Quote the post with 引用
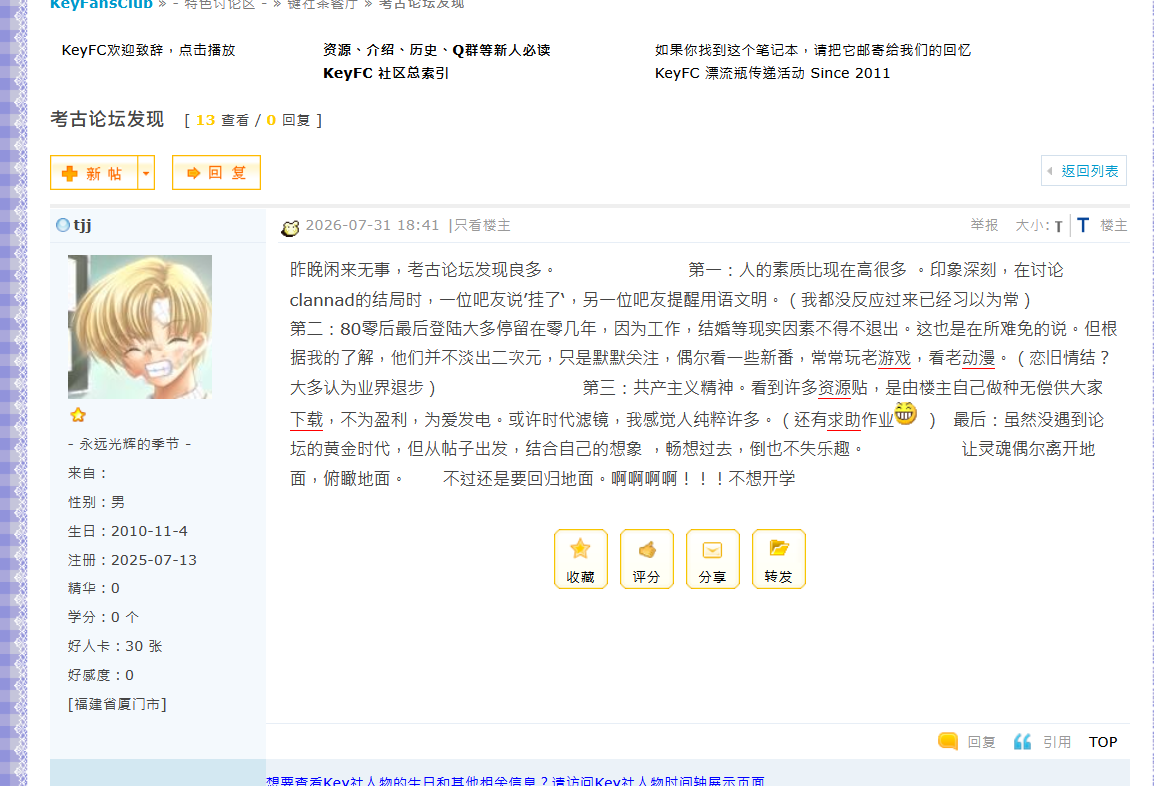Image resolution: width=1154 pixels, height=786 pixels. pos(1042,742)
